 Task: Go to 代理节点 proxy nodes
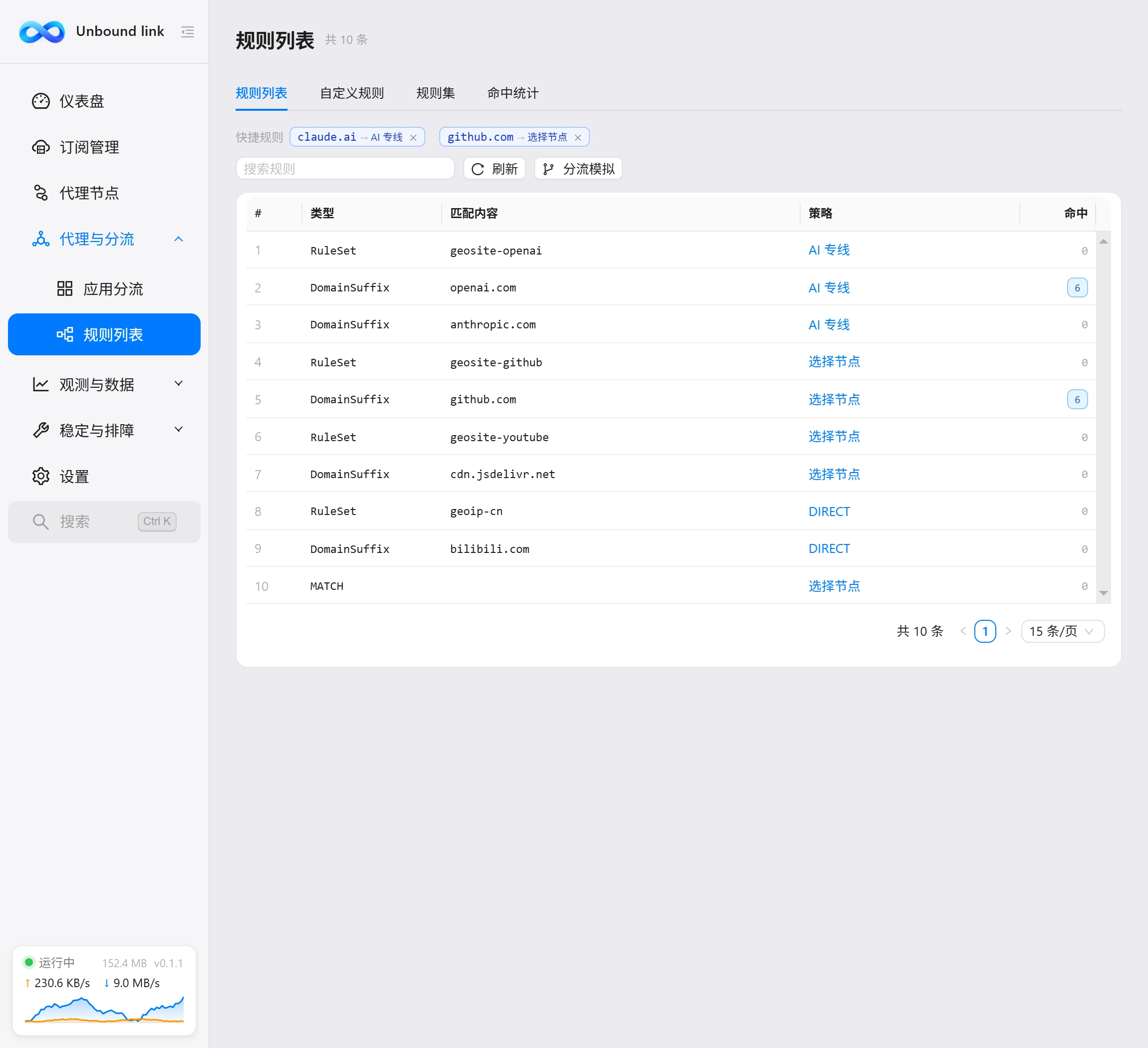pyautogui.click(x=104, y=193)
